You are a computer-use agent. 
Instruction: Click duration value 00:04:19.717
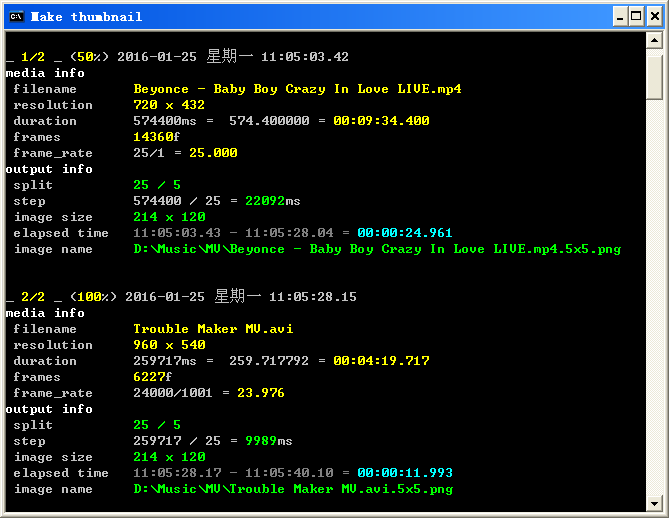381,361
